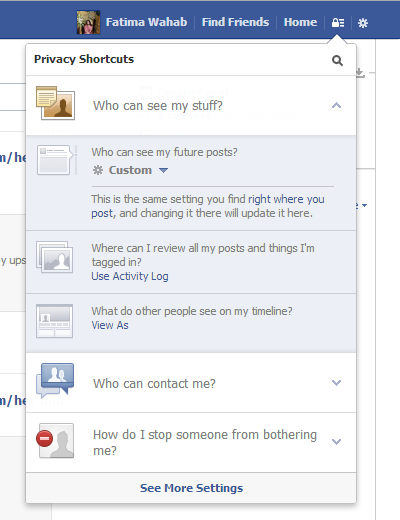
Task: Select Who can contact me heading
Action: (154, 384)
